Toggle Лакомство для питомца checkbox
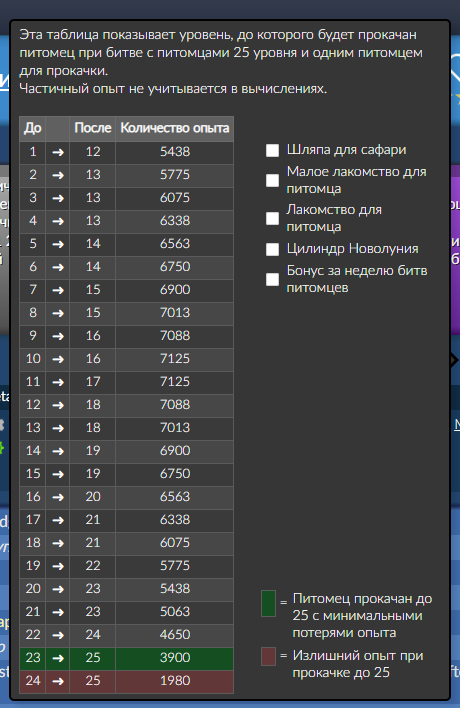The height and width of the screenshot is (708, 460). (x=272, y=219)
